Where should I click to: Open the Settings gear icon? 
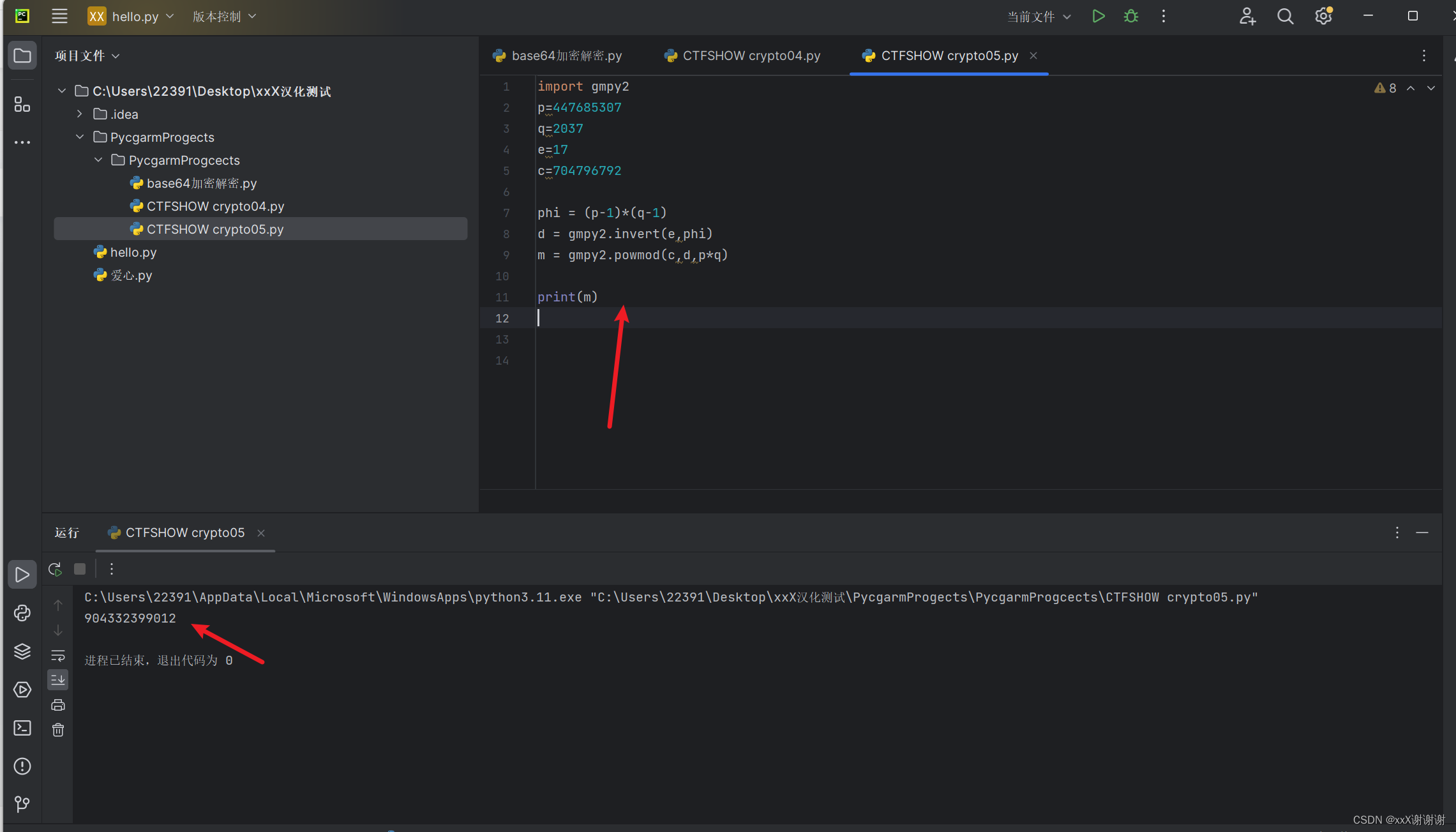1323,16
